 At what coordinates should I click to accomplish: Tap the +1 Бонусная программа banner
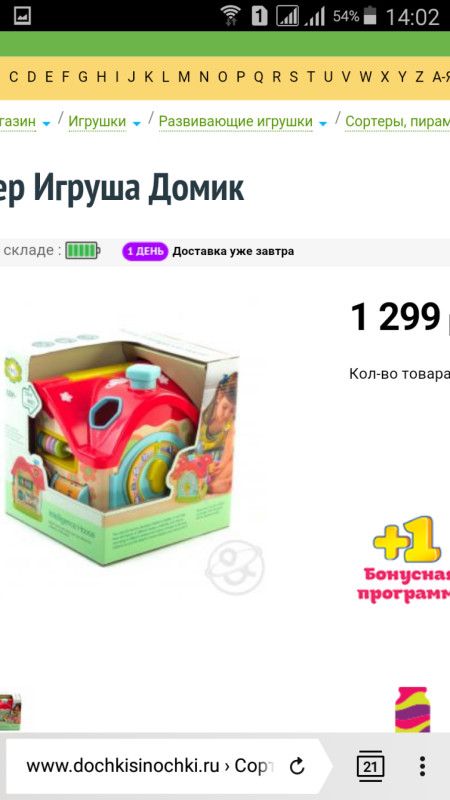coord(406,559)
